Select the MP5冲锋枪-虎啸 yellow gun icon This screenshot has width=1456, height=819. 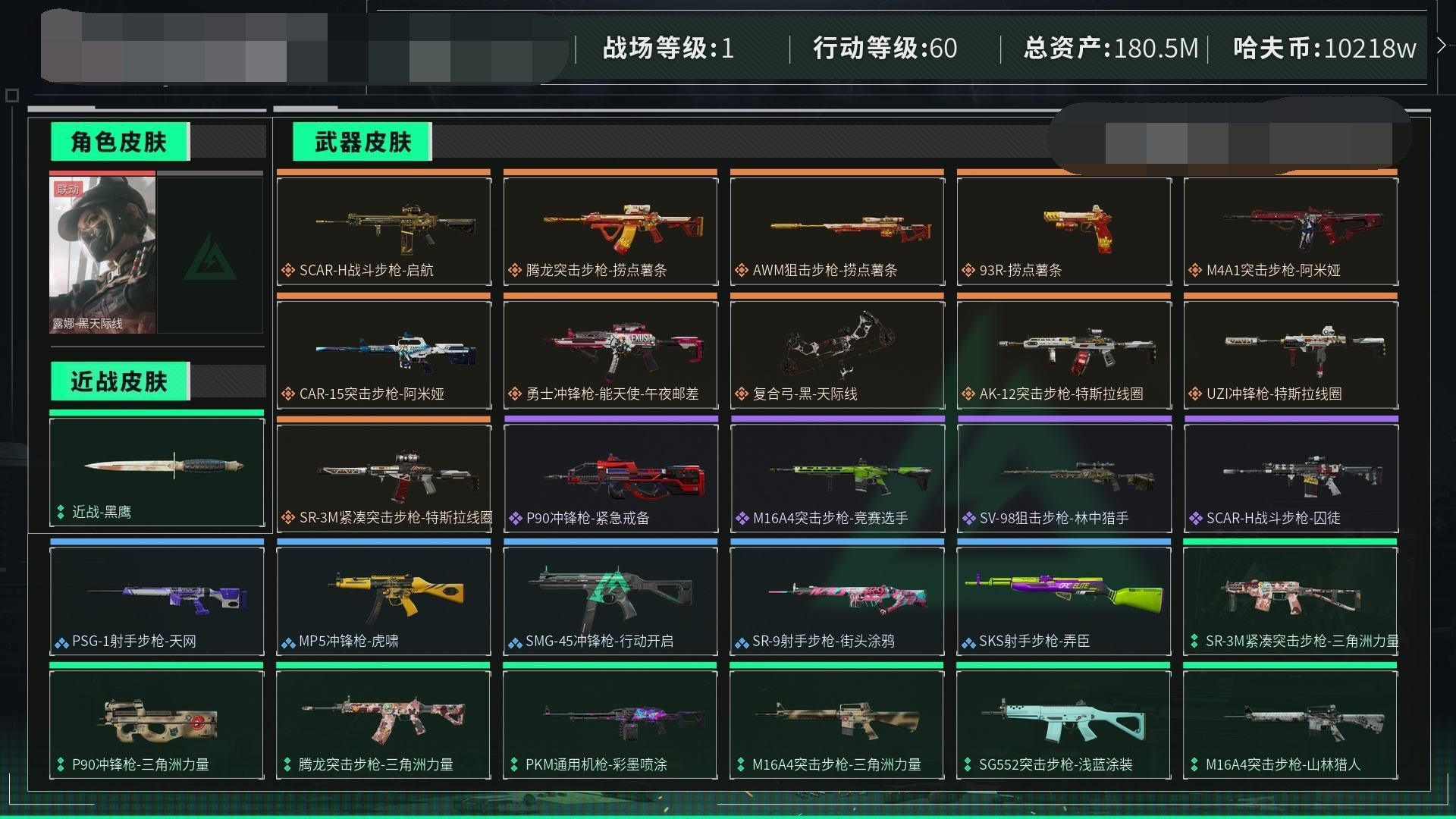[397, 591]
